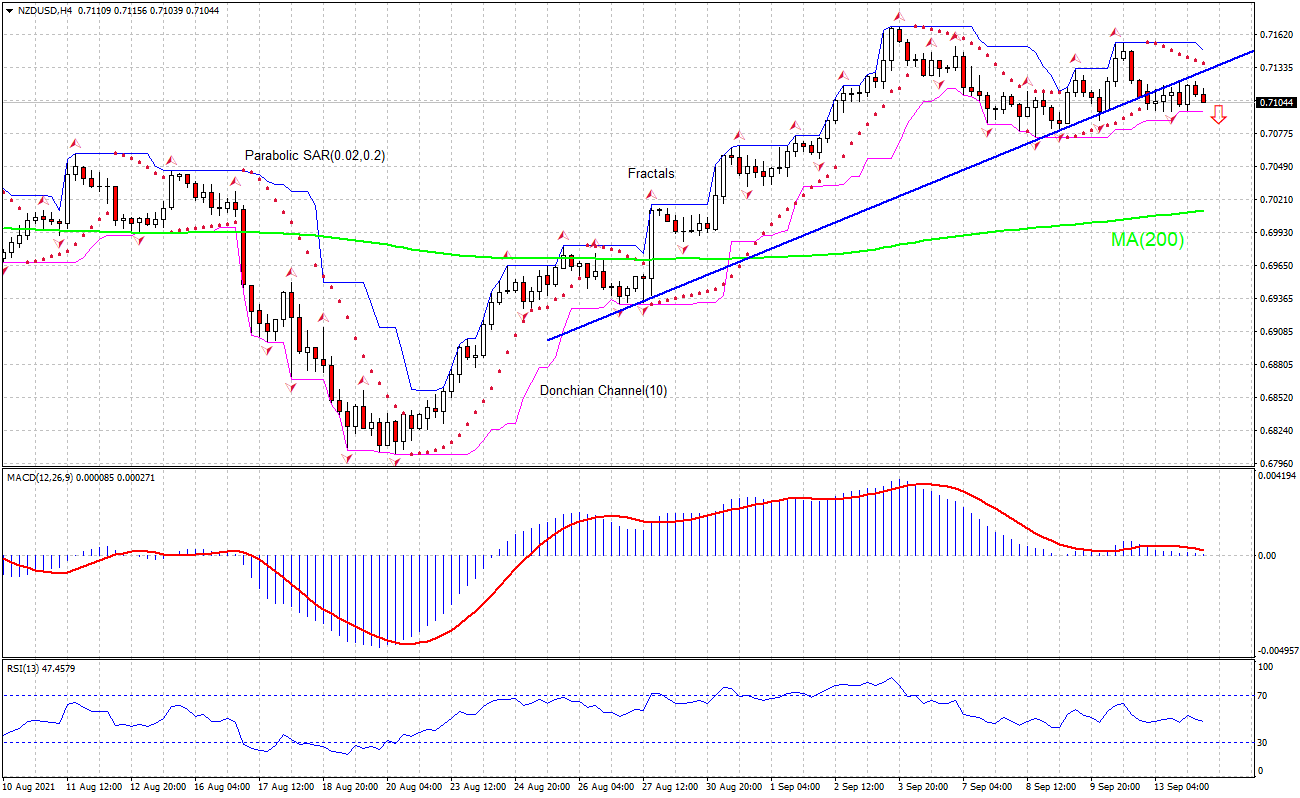Click the green MA(200) text label

[x=1146, y=240]
